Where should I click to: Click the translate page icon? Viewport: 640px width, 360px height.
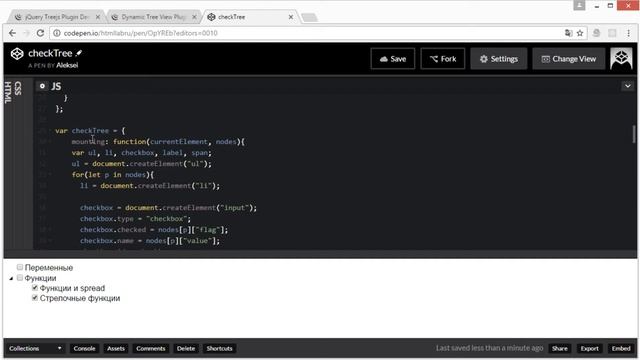[x=568, y=33]
